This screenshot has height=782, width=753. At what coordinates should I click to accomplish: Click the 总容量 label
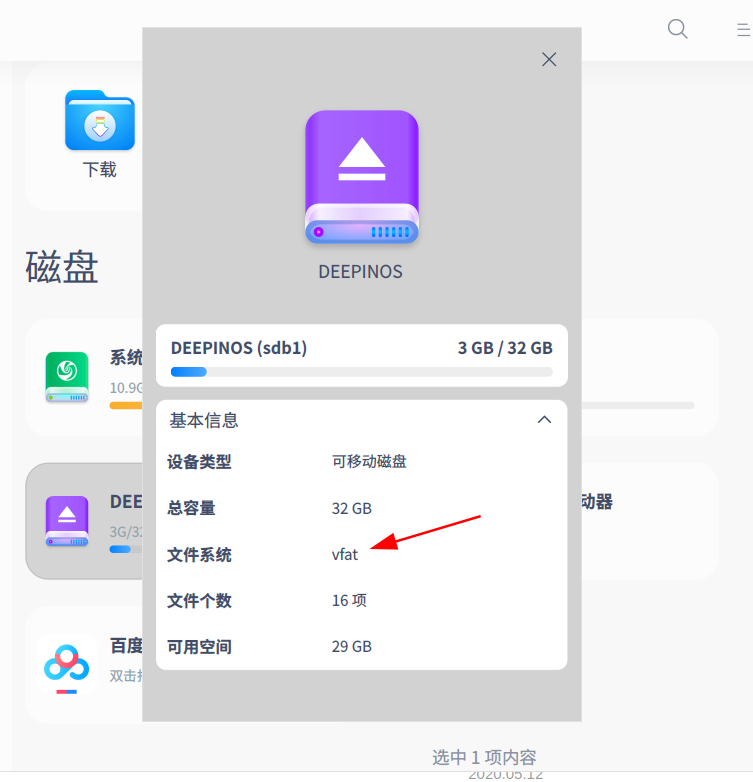191,508
